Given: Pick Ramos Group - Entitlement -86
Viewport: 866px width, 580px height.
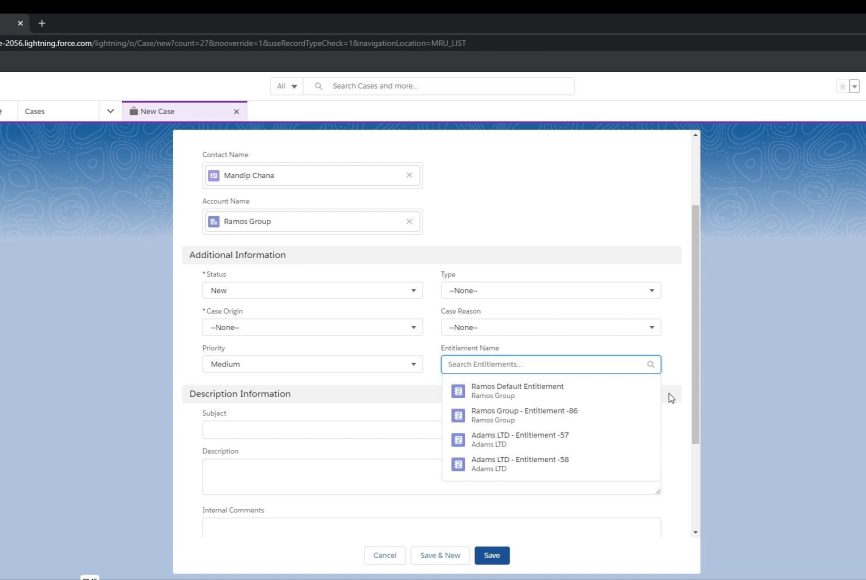Looking at the screenshot, I should (523, 415).
